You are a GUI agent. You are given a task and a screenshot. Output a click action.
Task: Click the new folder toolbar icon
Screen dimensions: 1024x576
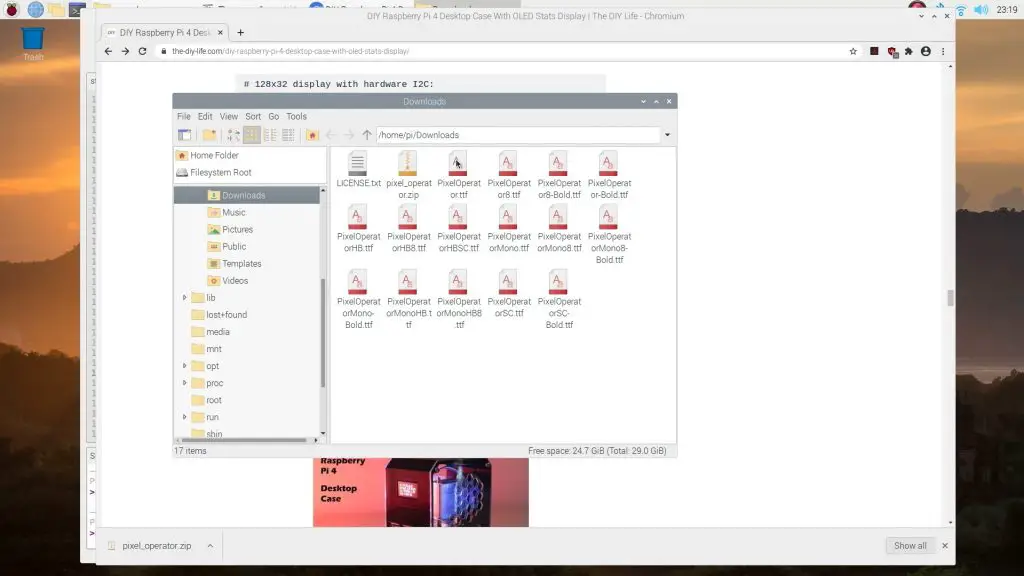[209, 135]
